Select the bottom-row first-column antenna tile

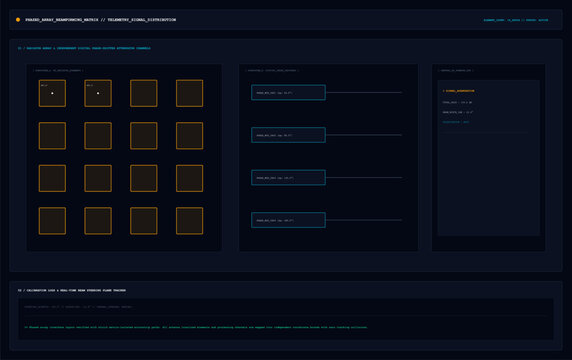(52, 221)
